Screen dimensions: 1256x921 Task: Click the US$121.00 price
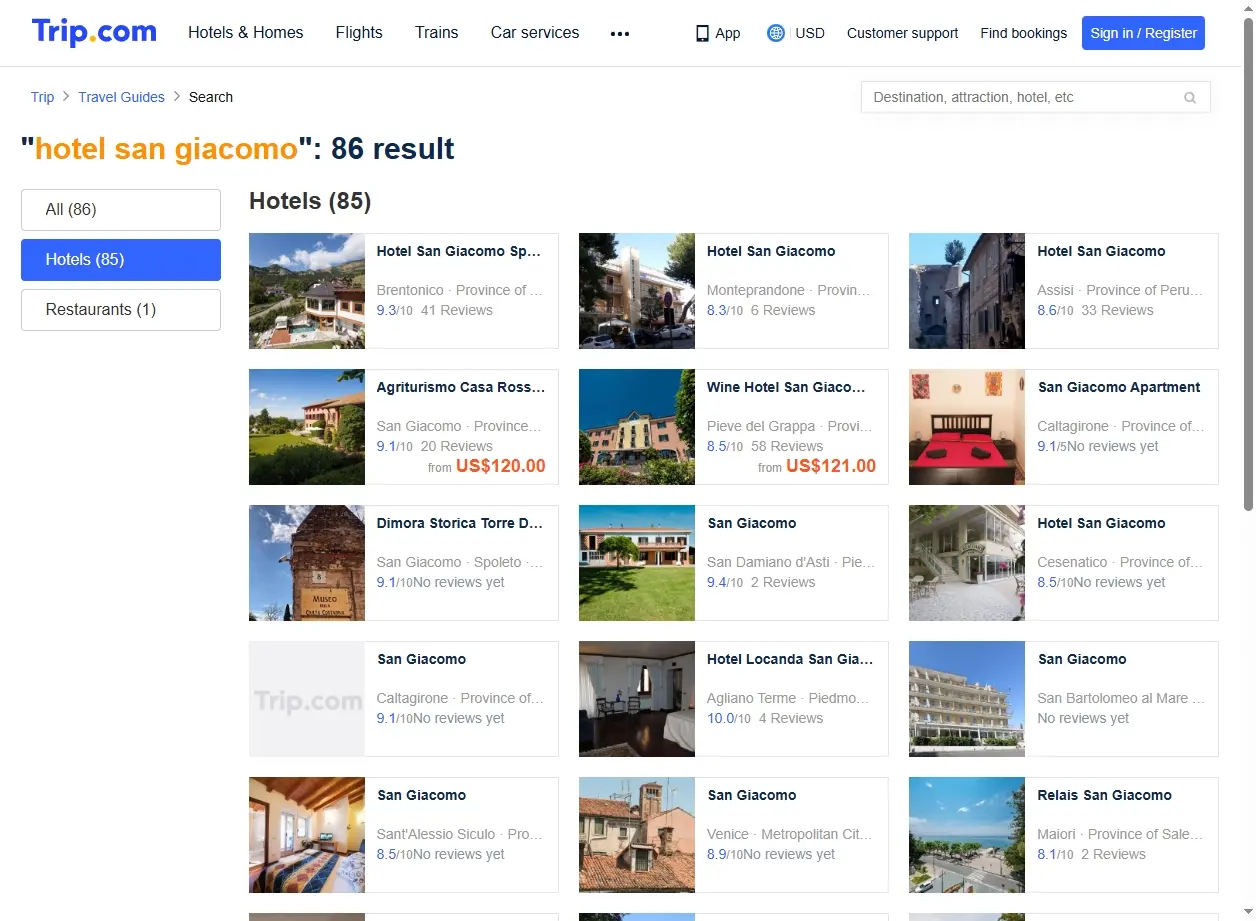tap(831, 466)
